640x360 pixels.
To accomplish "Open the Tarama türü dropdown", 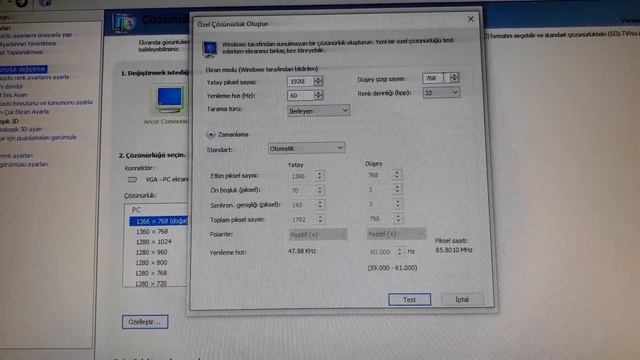I will 318,111.
